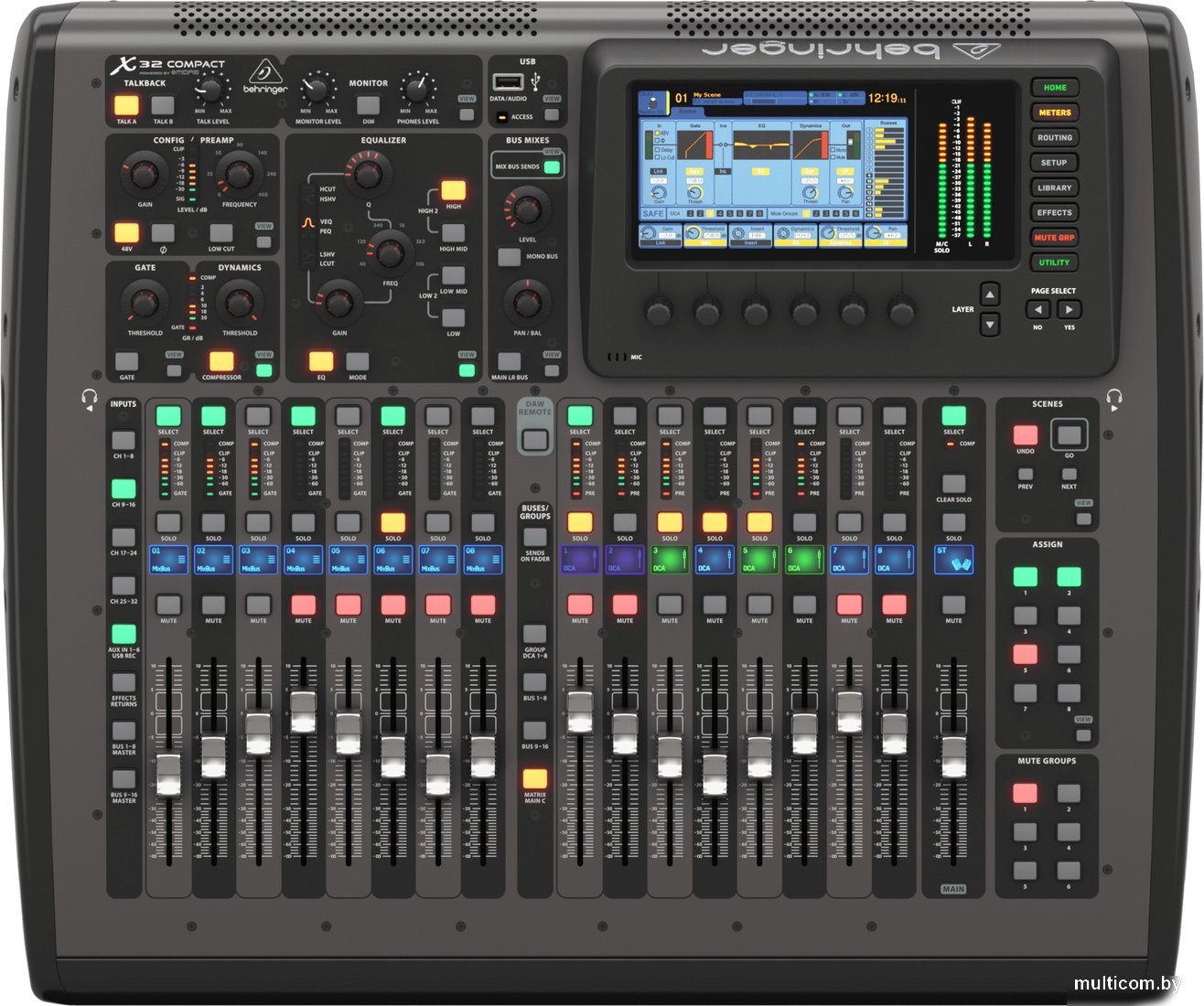Screen dimensions: 1204x1006
Task: Tap the EQ curve on display
Action: coord(760,146)
